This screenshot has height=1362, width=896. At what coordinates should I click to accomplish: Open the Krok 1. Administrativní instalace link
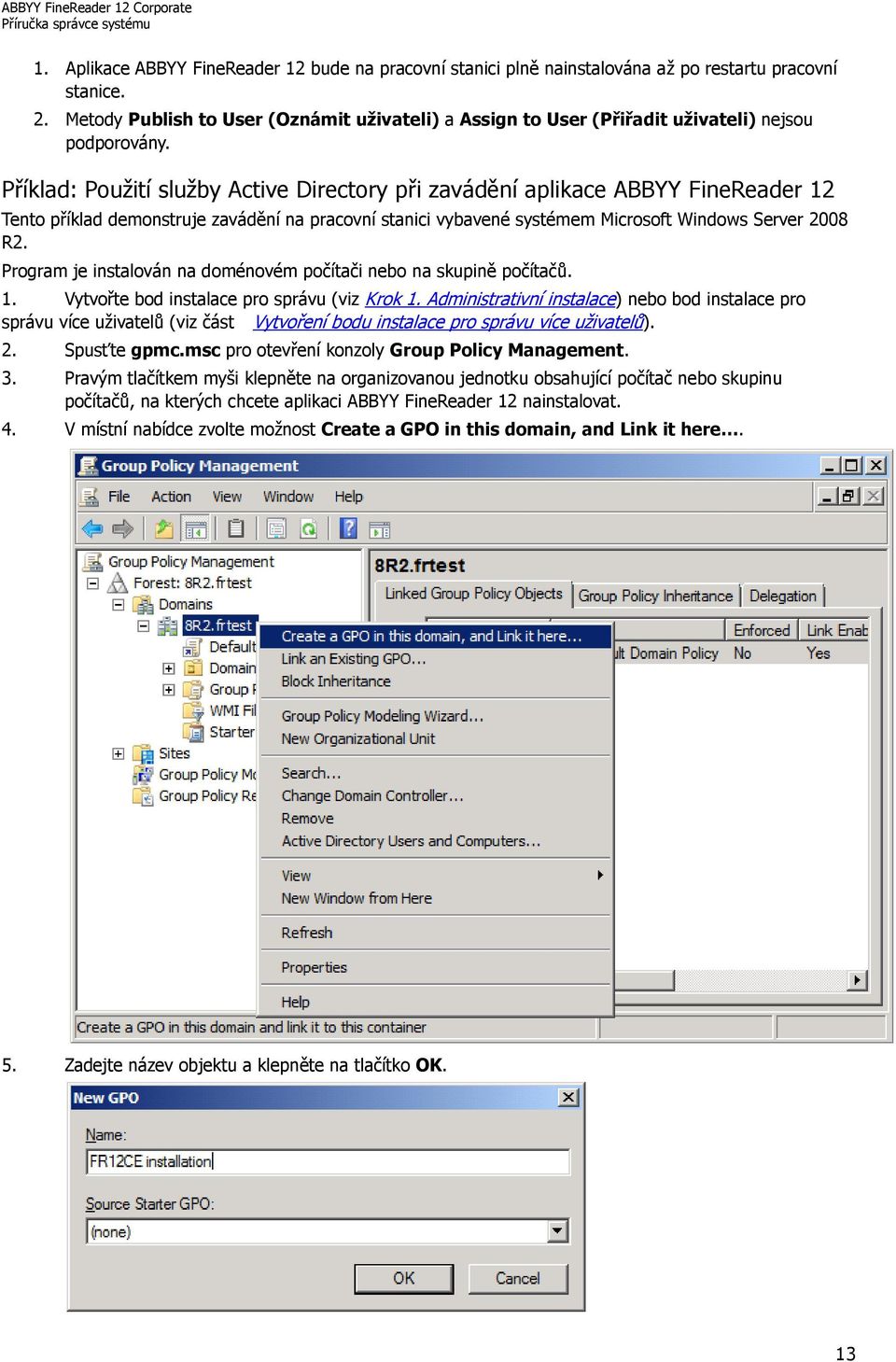[490, 299]
